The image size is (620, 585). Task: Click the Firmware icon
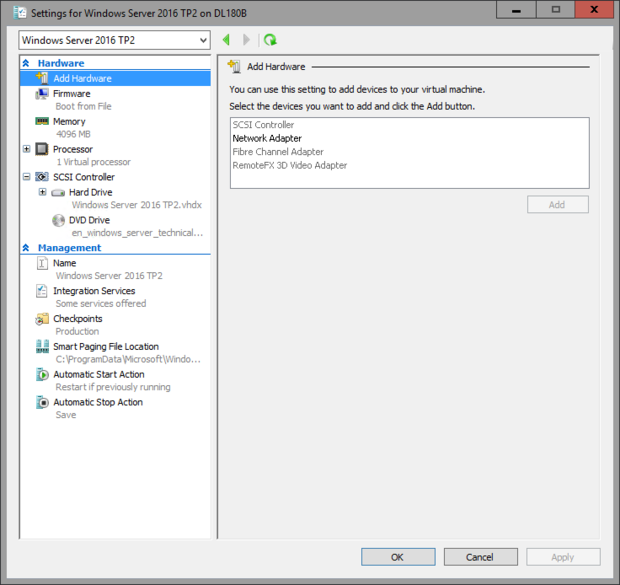42,94
